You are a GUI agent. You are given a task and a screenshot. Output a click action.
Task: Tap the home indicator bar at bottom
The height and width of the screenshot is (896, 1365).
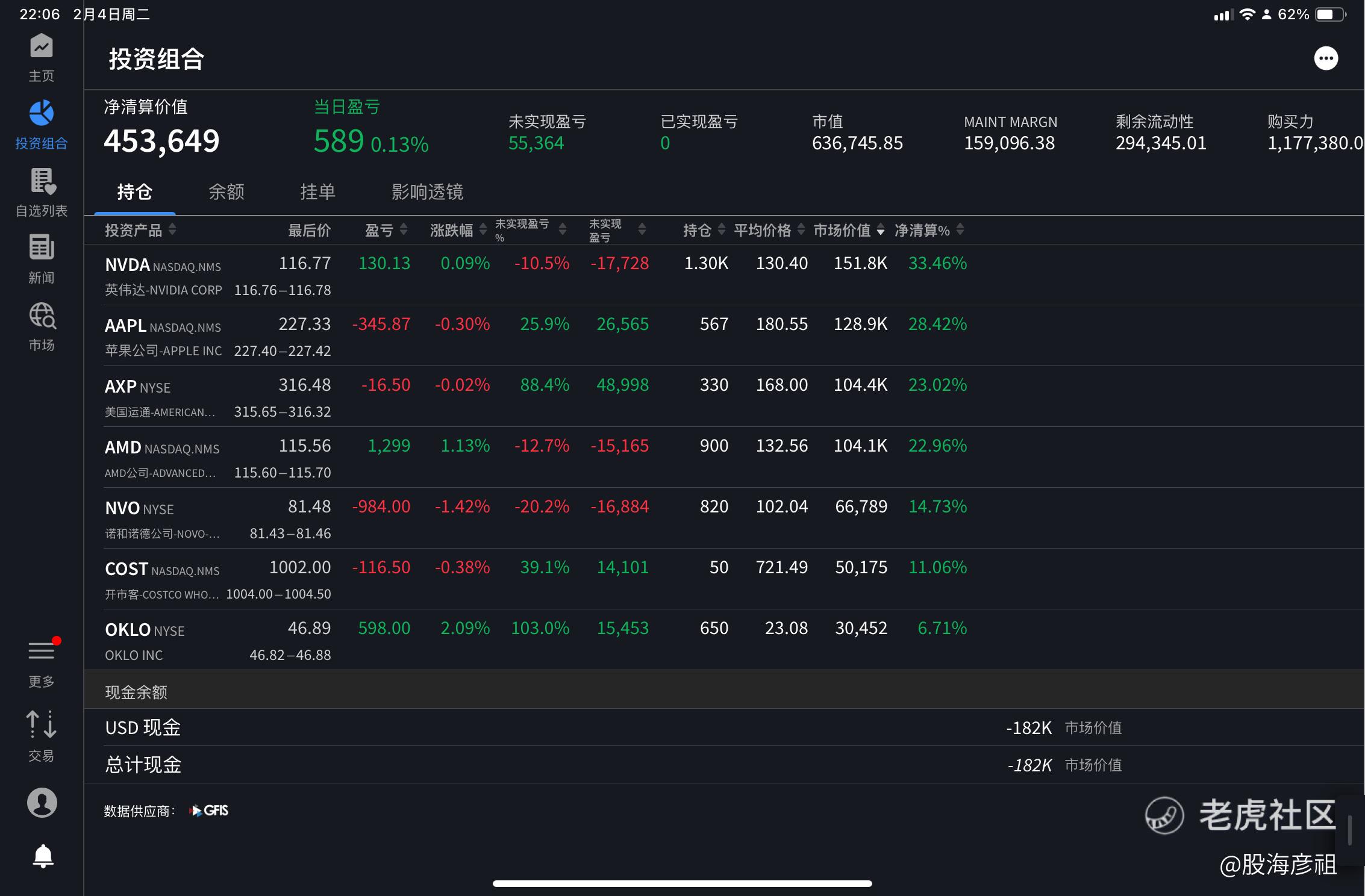[682, 883]
